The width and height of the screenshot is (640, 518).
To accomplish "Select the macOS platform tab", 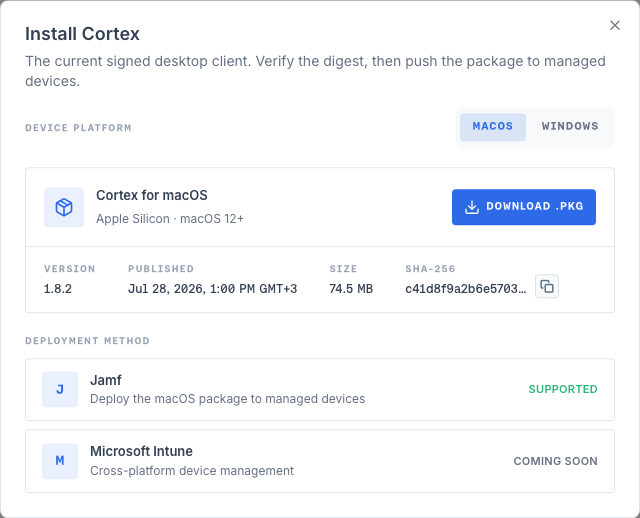I will 493,127.
